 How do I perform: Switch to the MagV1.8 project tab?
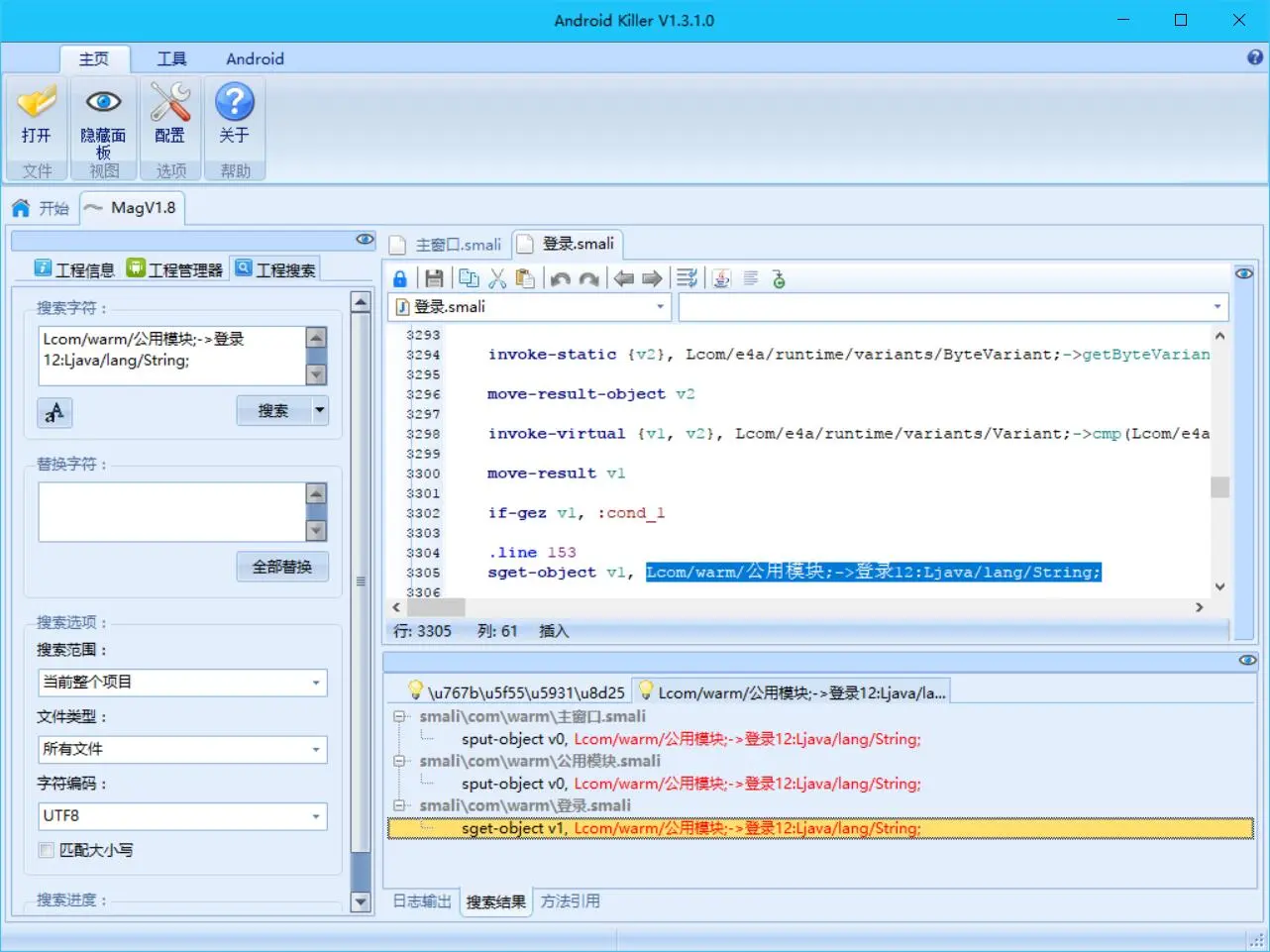(x=131, y=208)
